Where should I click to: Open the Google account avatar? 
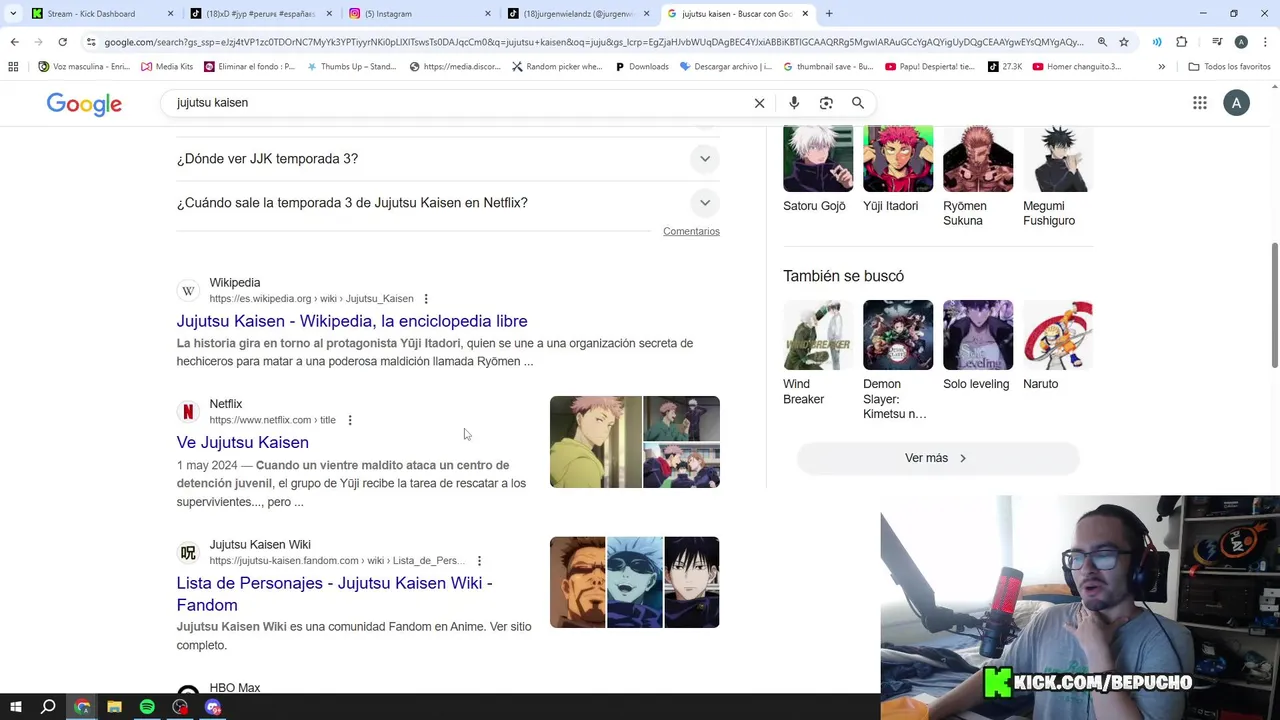tap(1237, 103)
